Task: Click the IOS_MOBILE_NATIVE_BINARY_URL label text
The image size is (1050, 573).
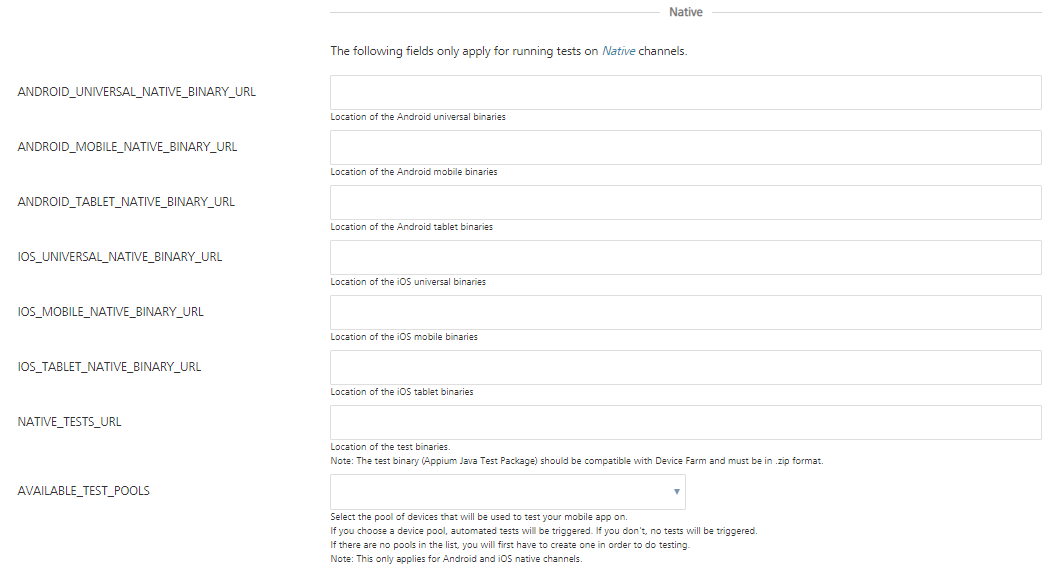Action: coord(110,312)
